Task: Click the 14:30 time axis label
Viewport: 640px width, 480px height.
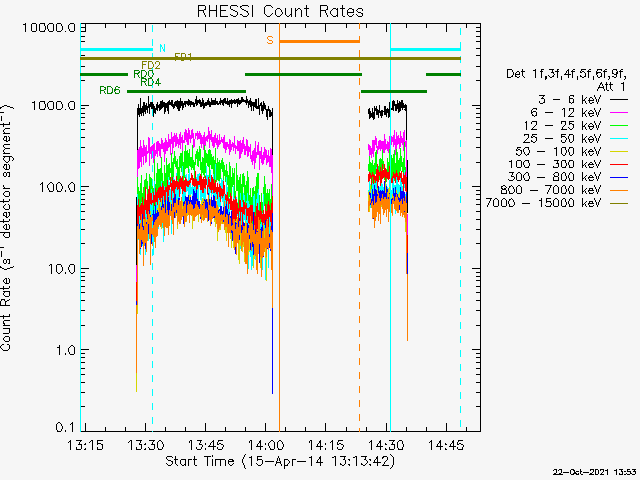Action: (x=386, y=444)
